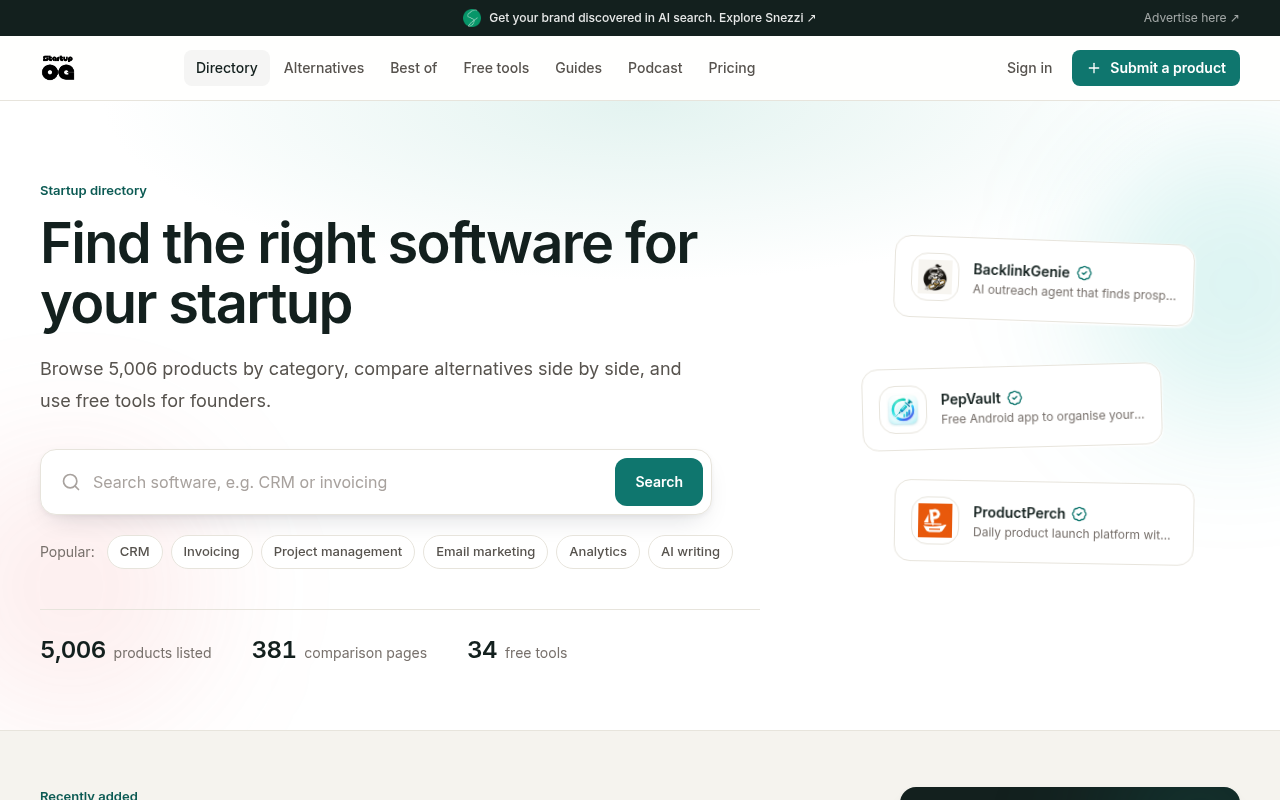Click the Advertise here link
1280x800 pixels.
(x=1192, y=18)
